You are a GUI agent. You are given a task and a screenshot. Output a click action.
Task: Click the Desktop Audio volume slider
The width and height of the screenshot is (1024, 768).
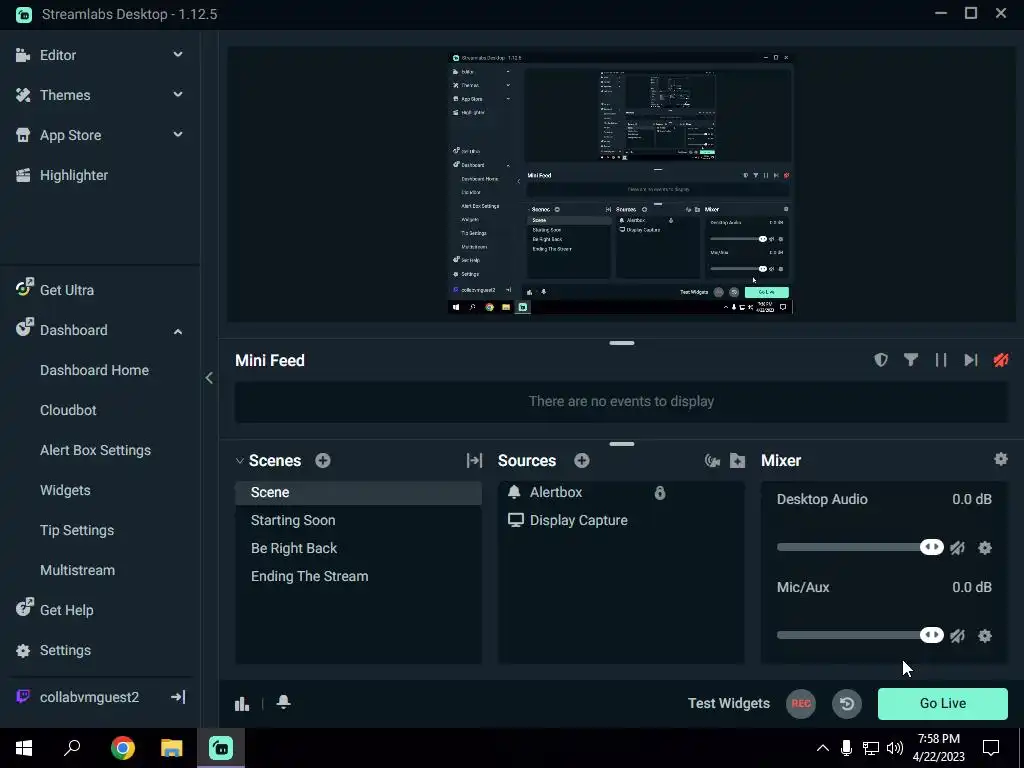pyautogui.click(x=859, y=547)
